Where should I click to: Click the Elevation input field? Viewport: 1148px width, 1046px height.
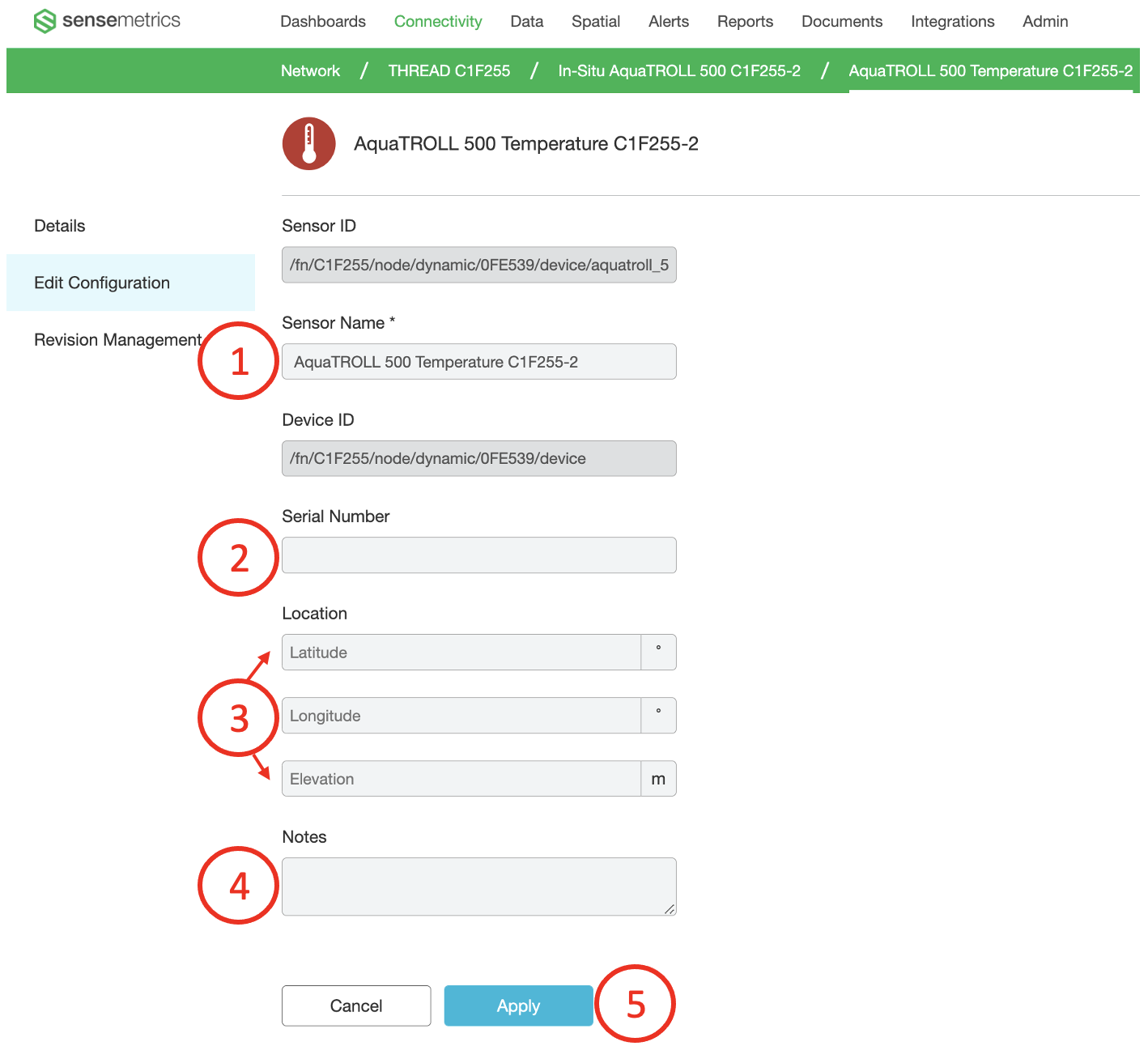click(461, 779)
